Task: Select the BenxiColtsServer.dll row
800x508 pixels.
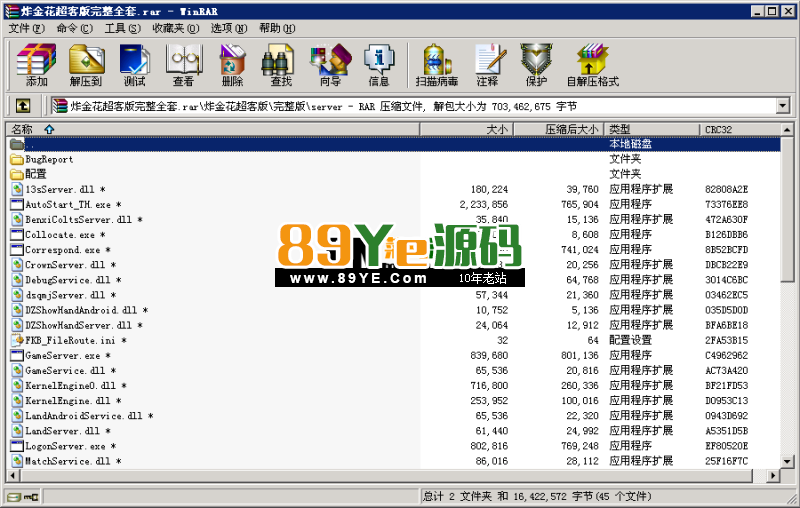Action: [x=393, y=220]
